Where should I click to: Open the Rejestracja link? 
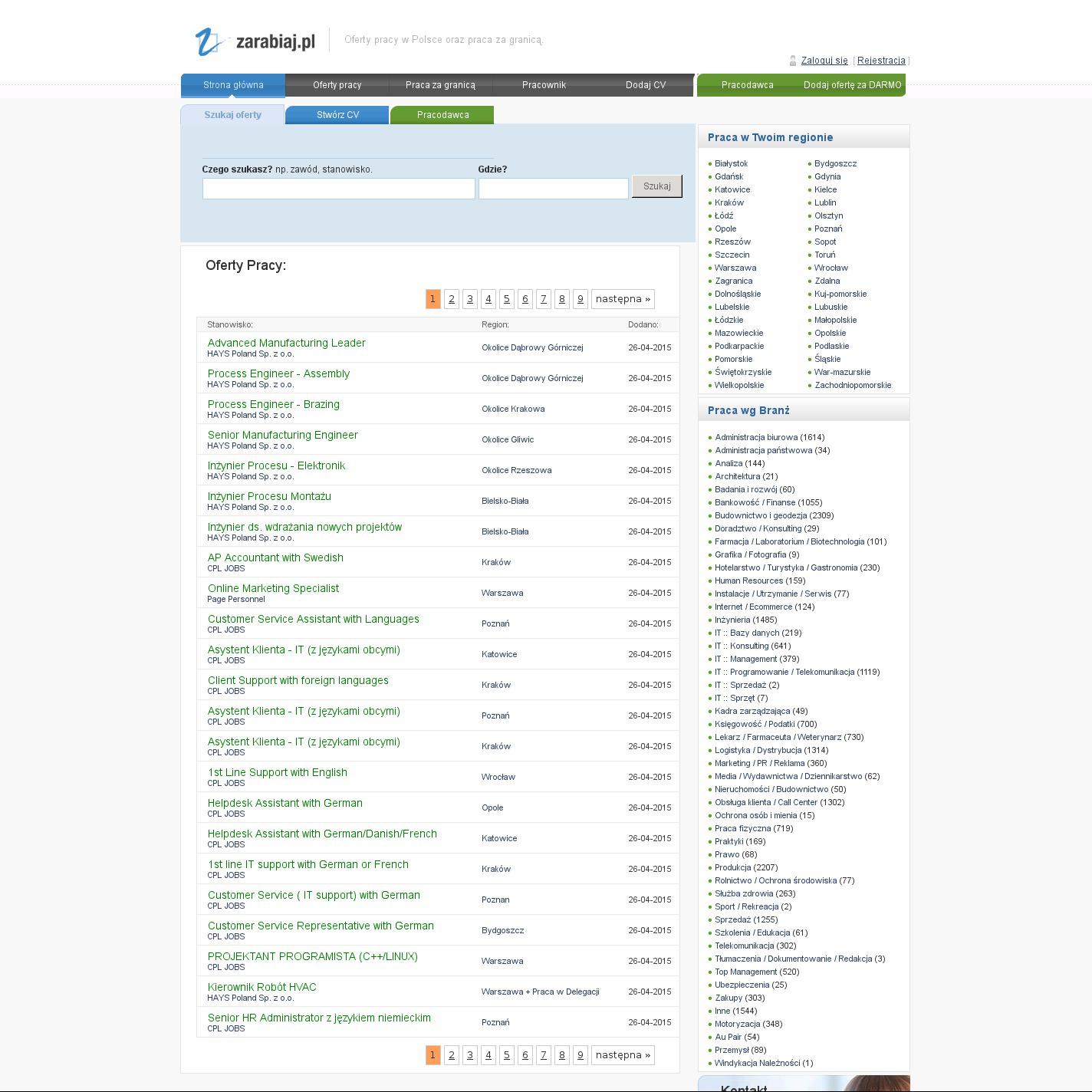(x=880, y=61)
